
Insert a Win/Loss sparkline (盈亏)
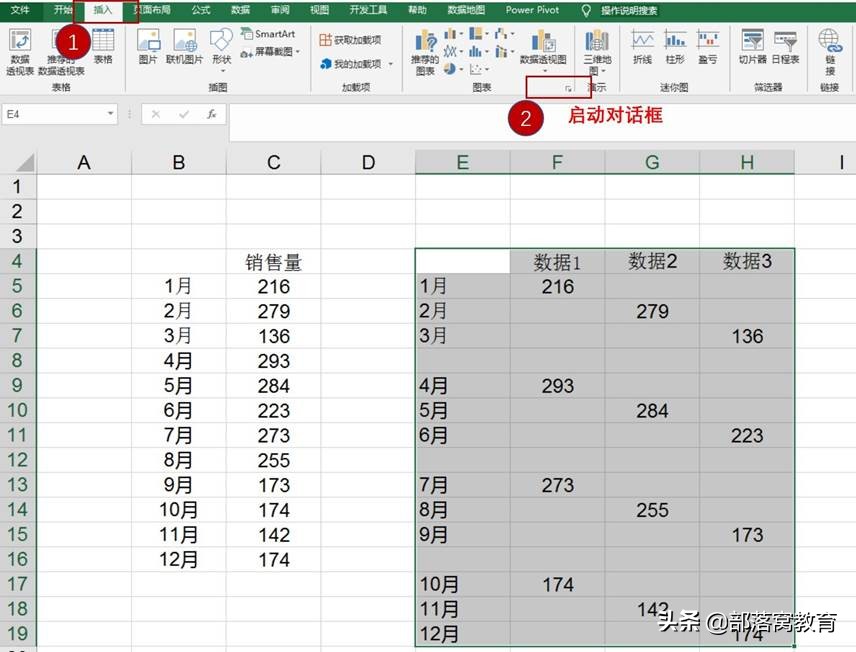click(x=708, y=47)
